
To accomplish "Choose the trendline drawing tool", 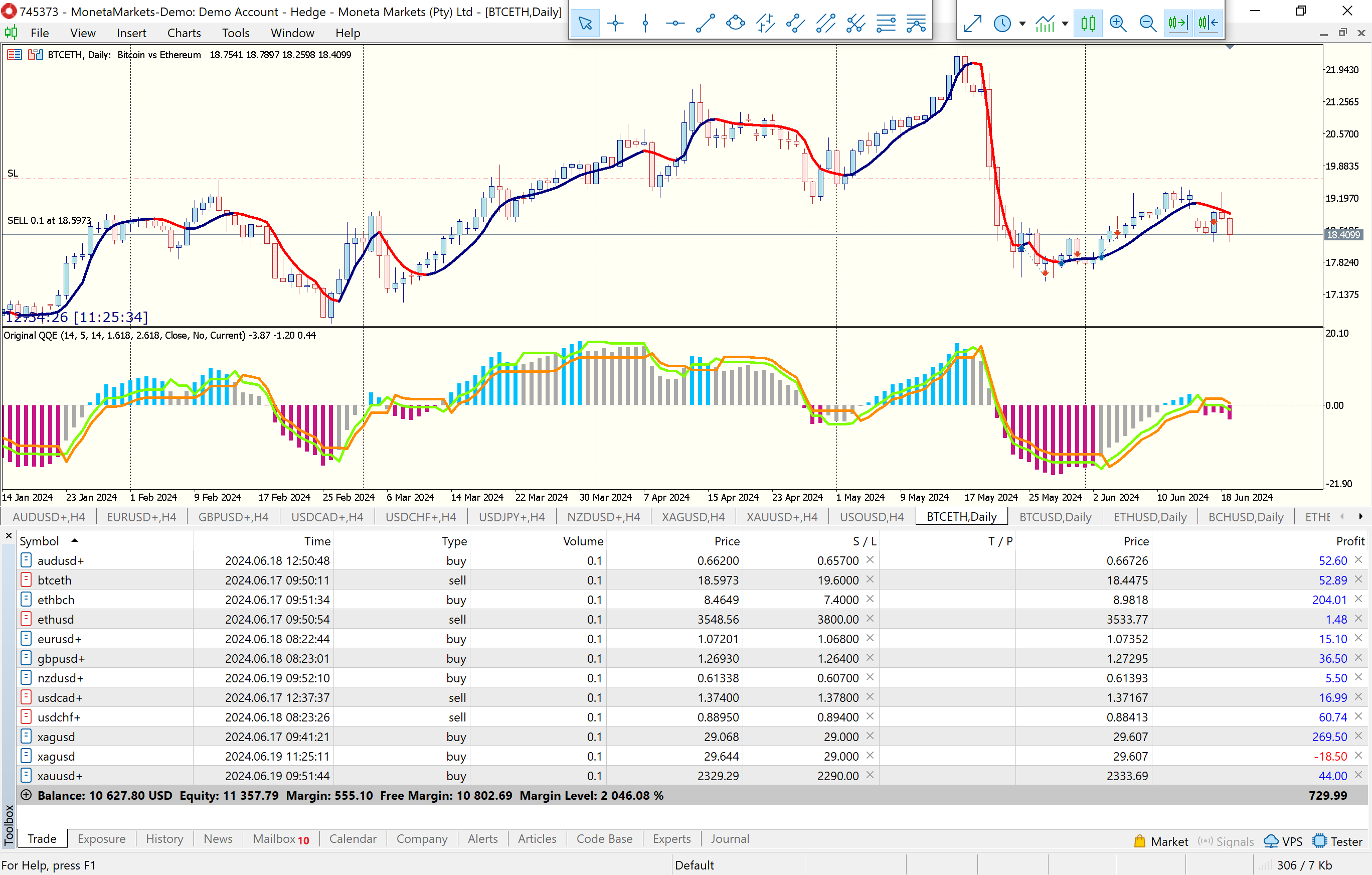I will coord(705,24).
